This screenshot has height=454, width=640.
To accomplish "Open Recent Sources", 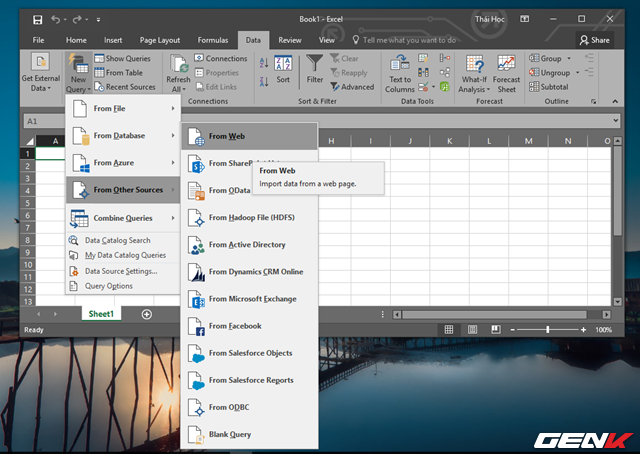I will 125,87.
